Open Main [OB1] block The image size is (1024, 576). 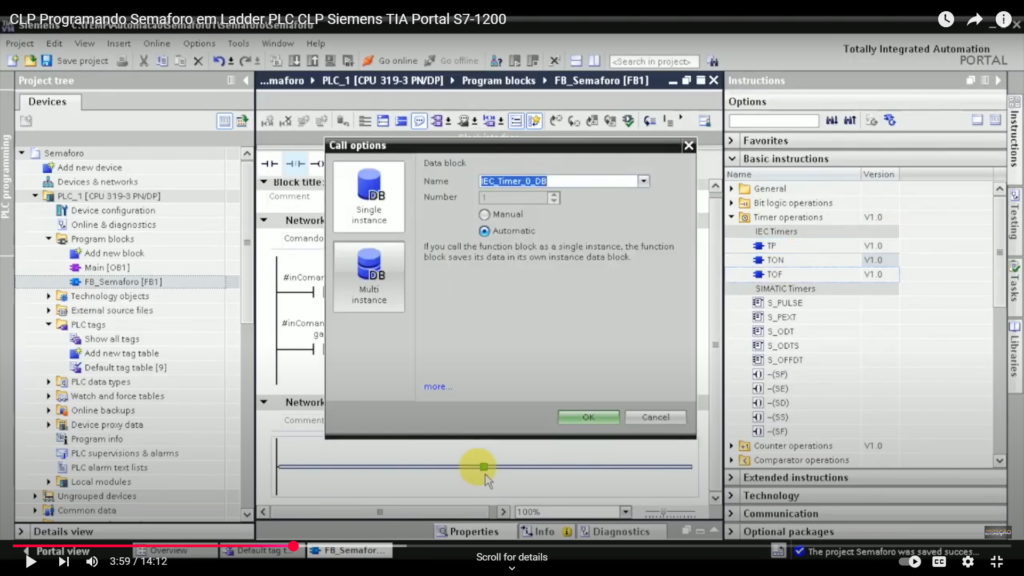106,267
